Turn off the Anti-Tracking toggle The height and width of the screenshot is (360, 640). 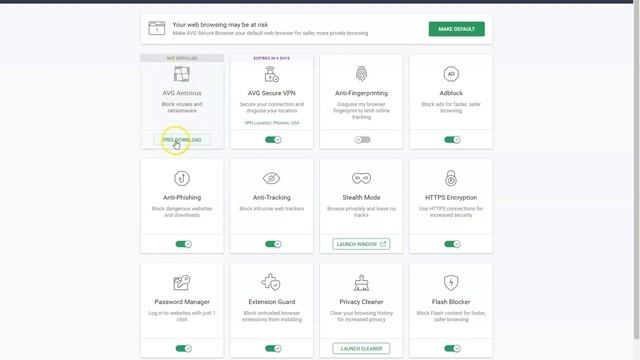pos(273,244)
